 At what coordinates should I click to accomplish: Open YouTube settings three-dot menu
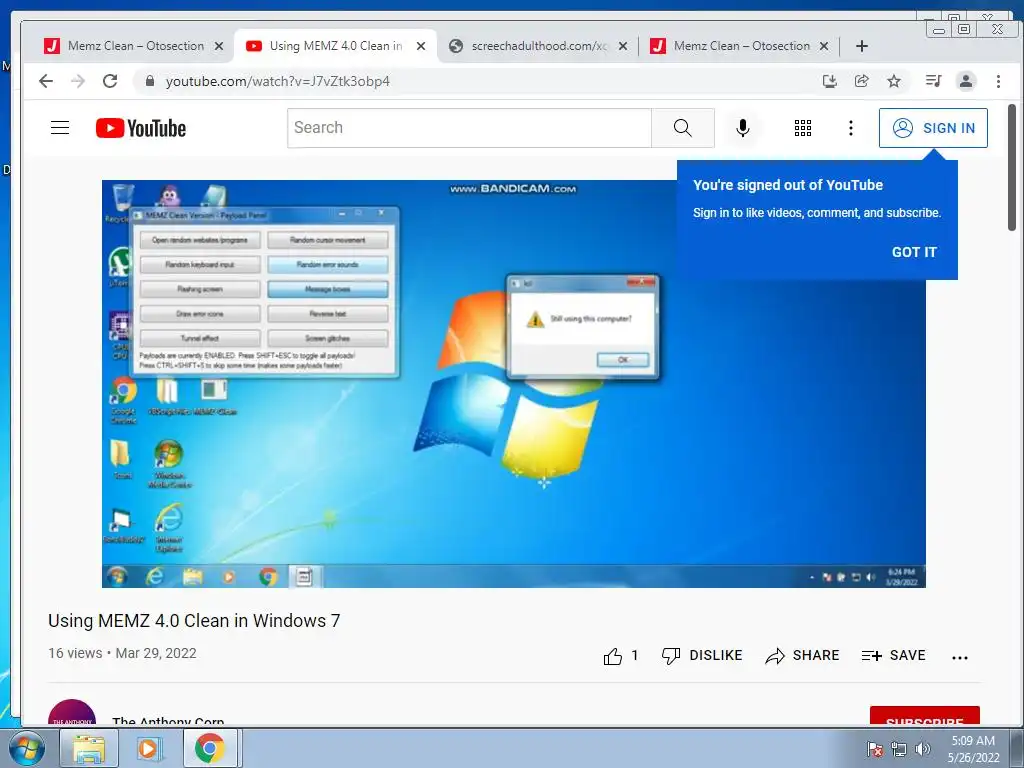850,128
